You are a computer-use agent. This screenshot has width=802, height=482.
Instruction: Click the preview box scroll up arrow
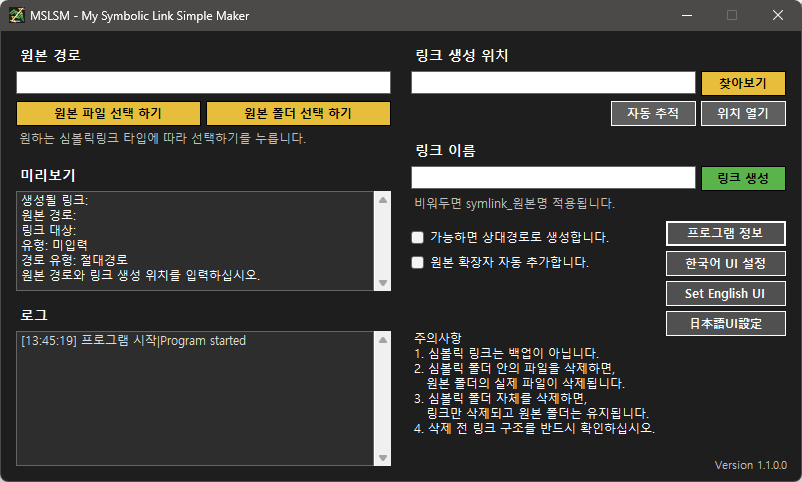[x=383, y=200]
